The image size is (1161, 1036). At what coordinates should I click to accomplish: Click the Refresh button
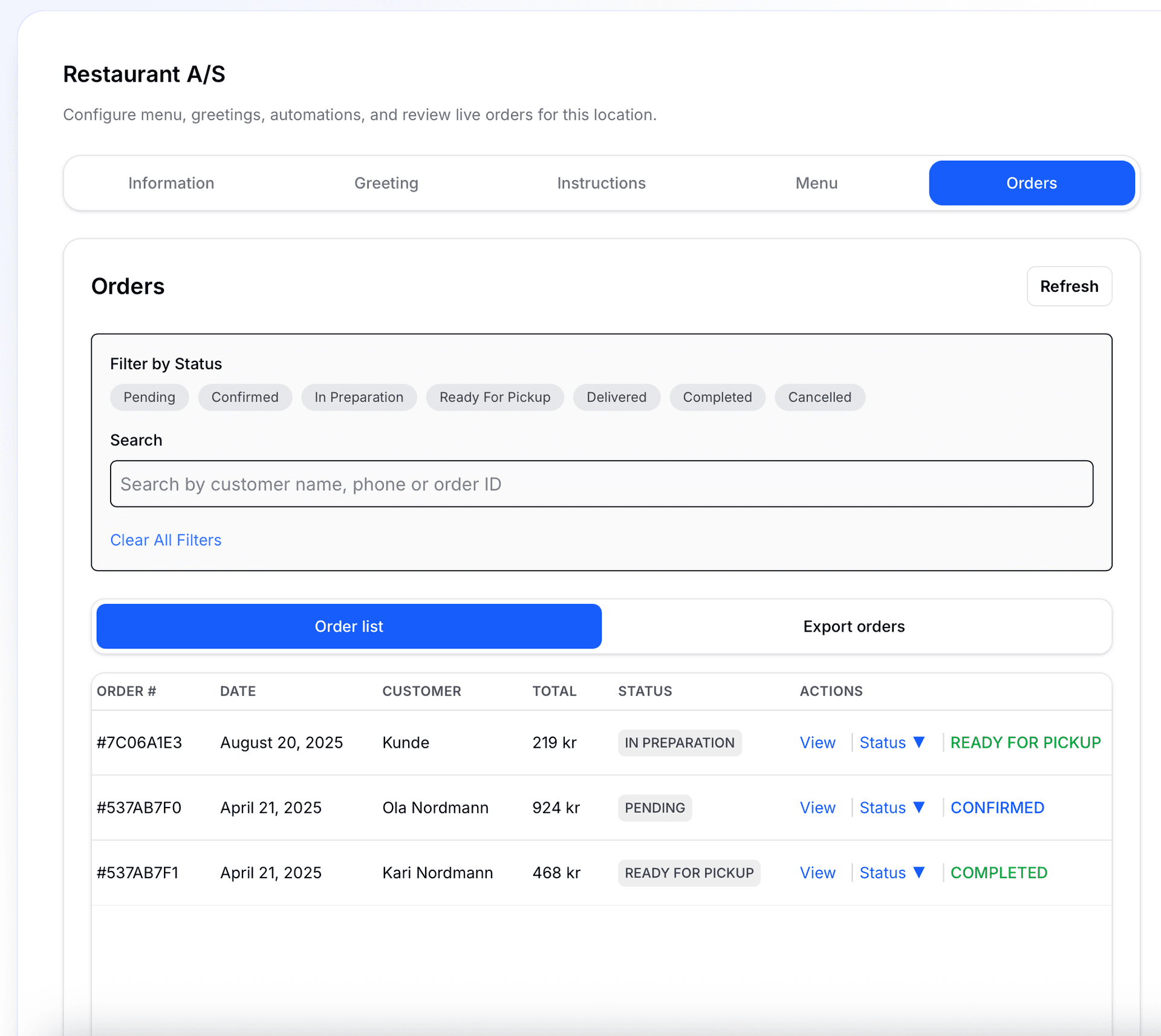[1068, 286]
